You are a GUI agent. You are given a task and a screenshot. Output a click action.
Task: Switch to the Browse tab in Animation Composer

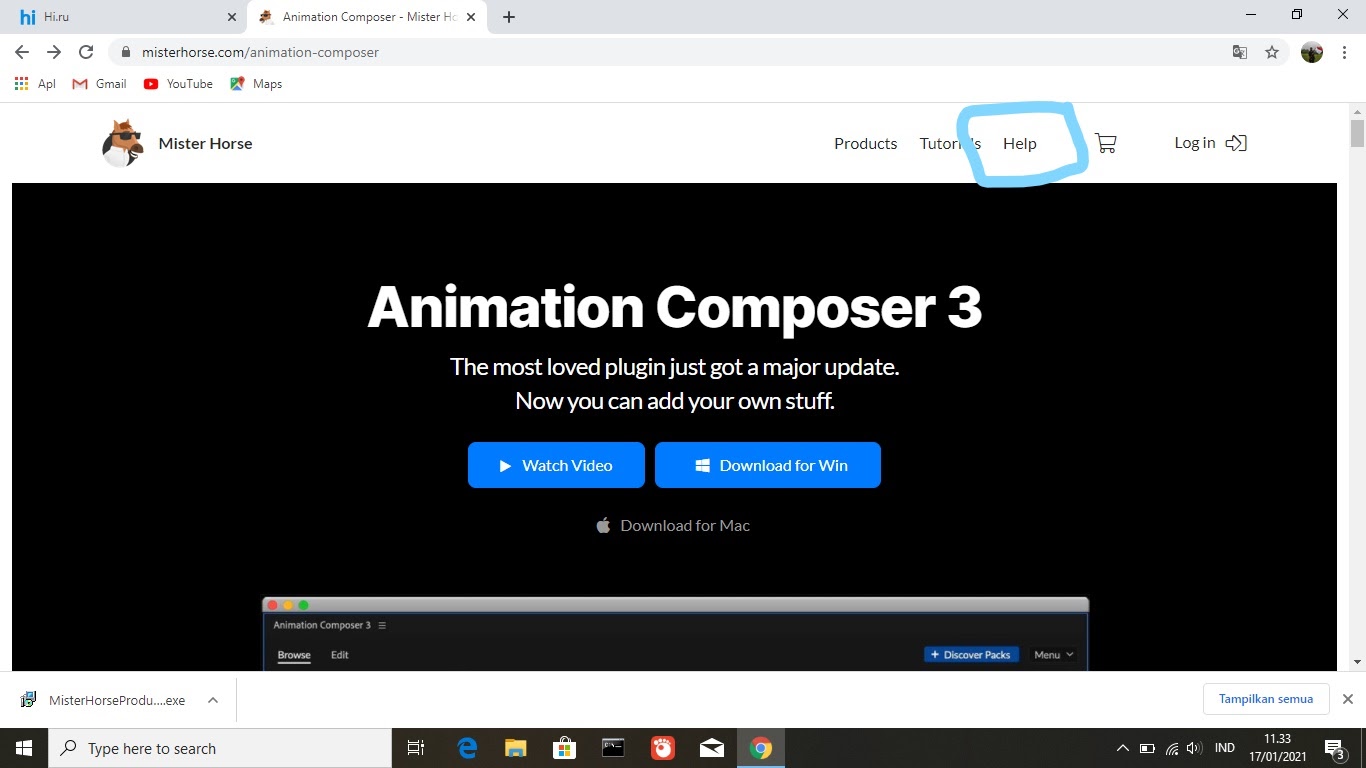[x=293, y=655]
